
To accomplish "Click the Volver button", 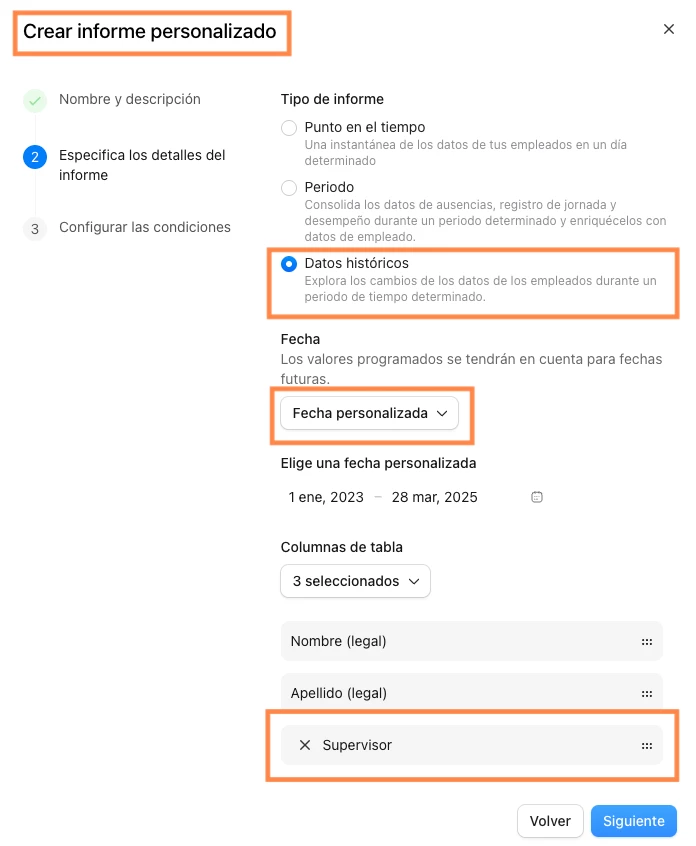I will pos(550,821).
